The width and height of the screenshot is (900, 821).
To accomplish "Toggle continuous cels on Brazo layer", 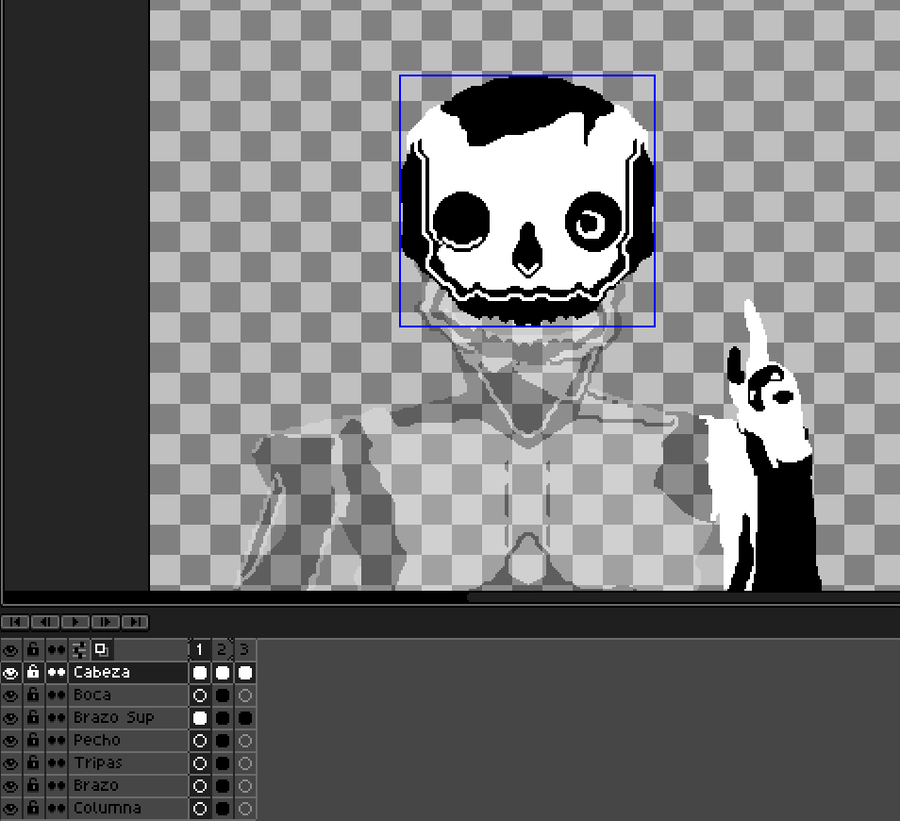I will [56, 786].
